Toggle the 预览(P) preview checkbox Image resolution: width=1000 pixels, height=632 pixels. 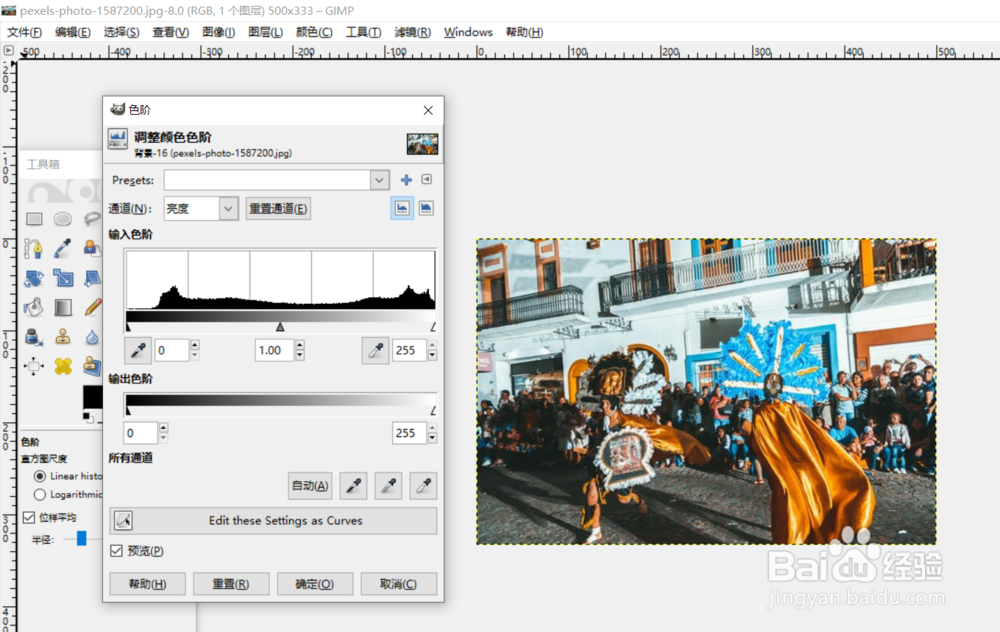point(116,550)
